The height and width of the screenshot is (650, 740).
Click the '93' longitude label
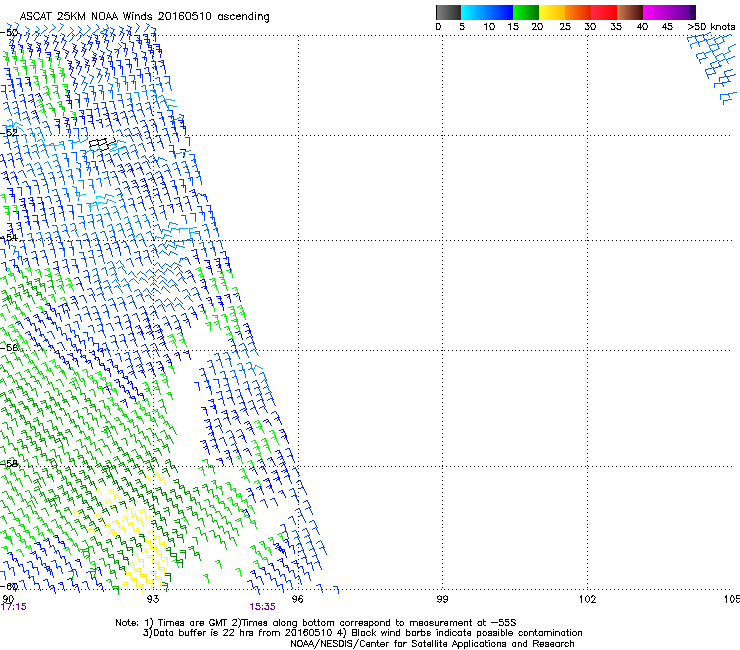point(153,599)
